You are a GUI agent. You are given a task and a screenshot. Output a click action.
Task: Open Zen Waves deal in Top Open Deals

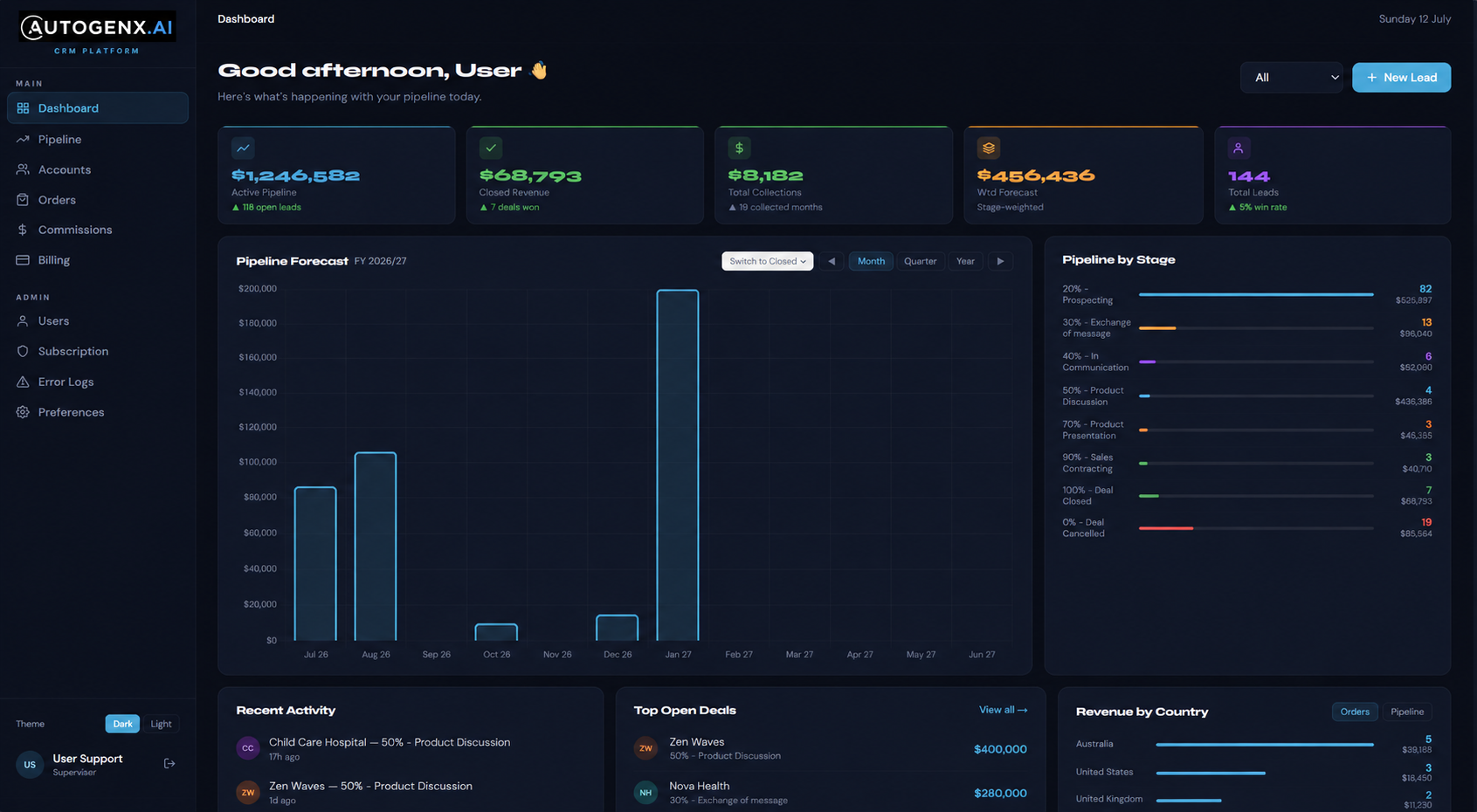tap(830, 748)
